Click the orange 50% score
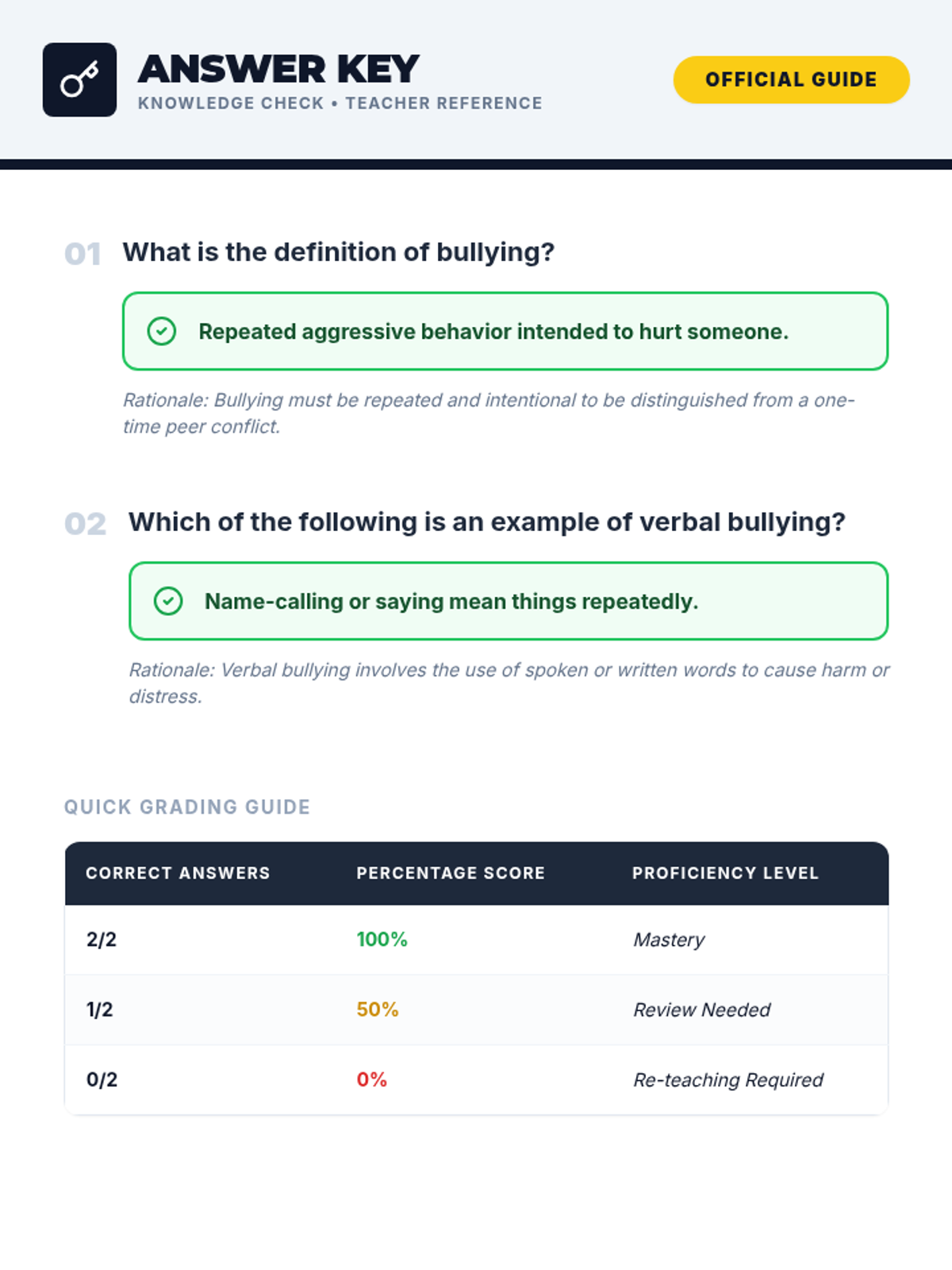The width and height of the screenshot is (952, 1270). (x=378, y=1010)
